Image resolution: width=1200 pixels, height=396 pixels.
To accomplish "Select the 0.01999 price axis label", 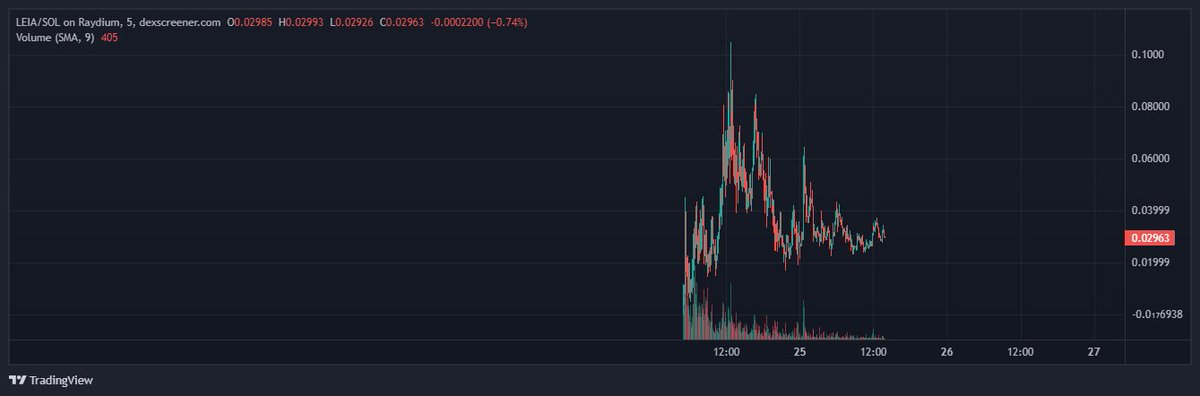I will [1150, 262].
